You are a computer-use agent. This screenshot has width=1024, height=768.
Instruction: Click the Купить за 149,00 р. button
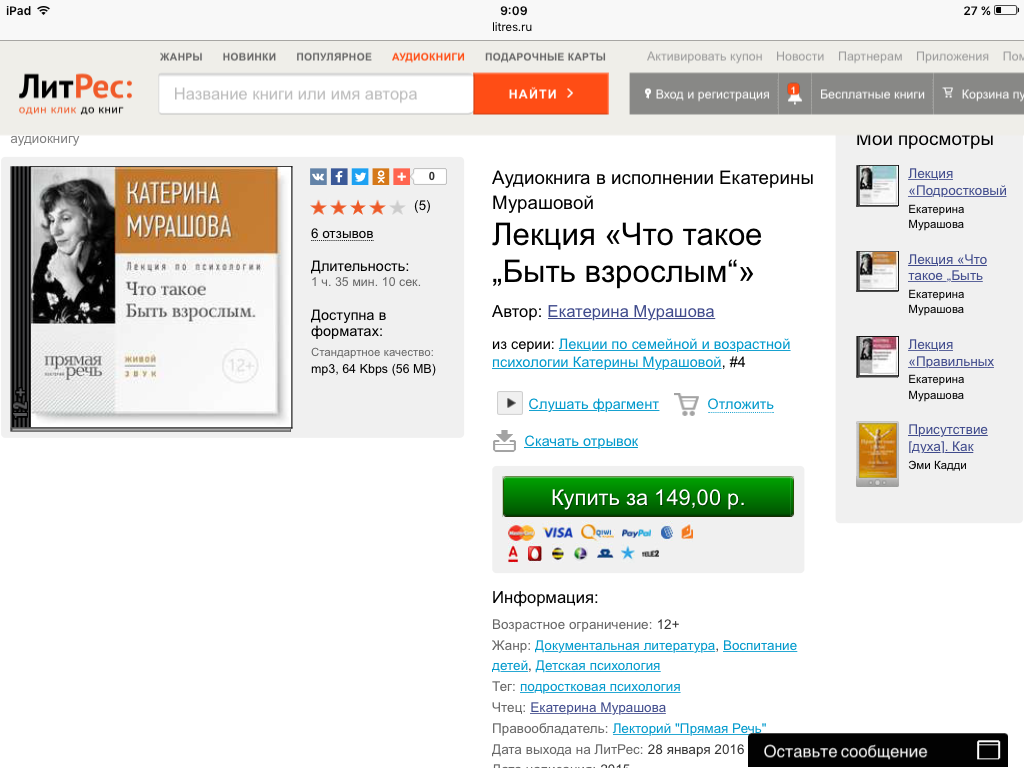pos(648,497)
